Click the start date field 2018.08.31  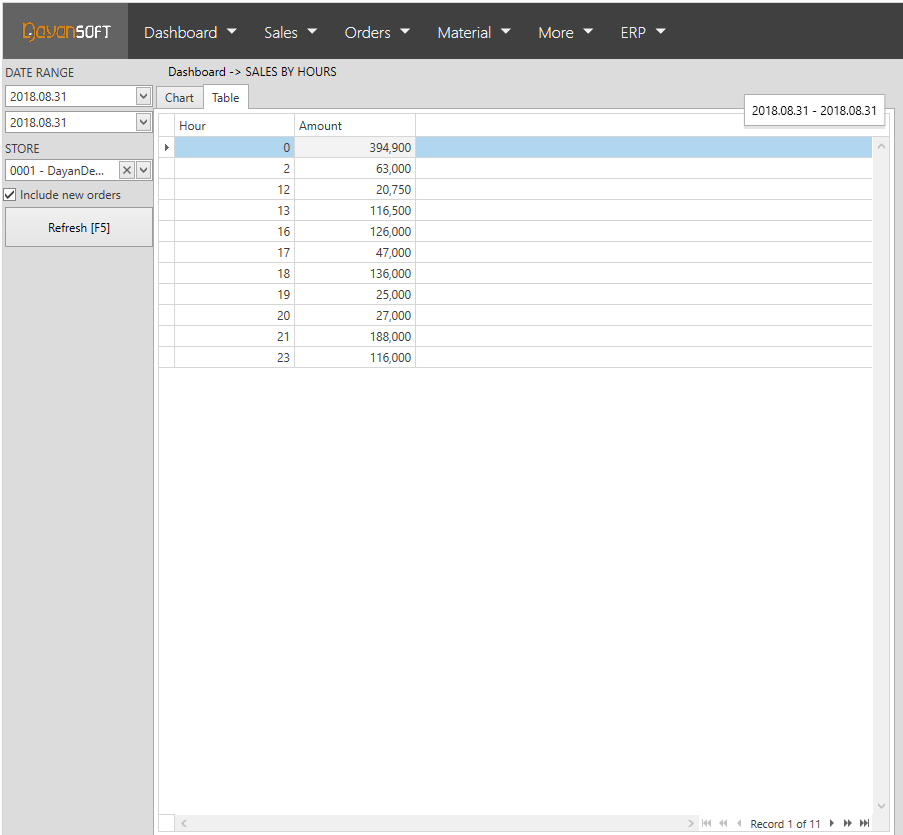point(71,96)
